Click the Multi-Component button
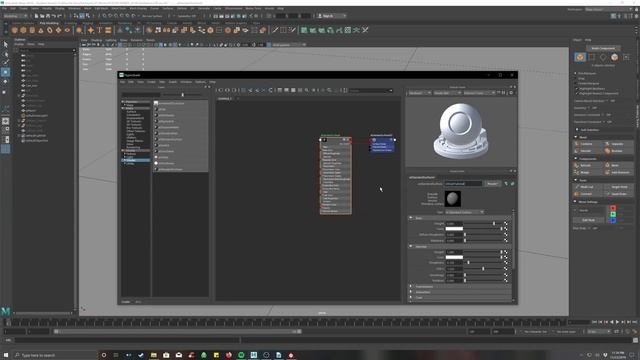The width and height of the screenshot is (640, 360). [603, 48]
